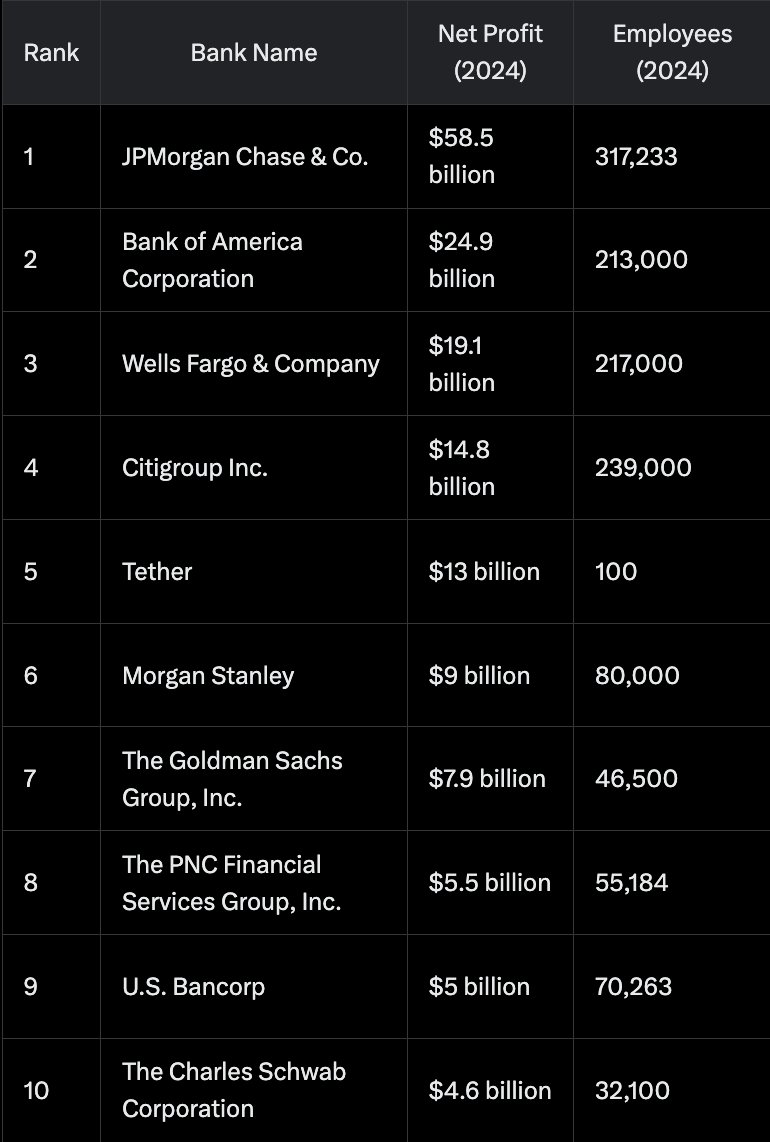770x1142 pixels.
Task: Select the Citigroup Inc. name cell
Action: tap(254, 468)
